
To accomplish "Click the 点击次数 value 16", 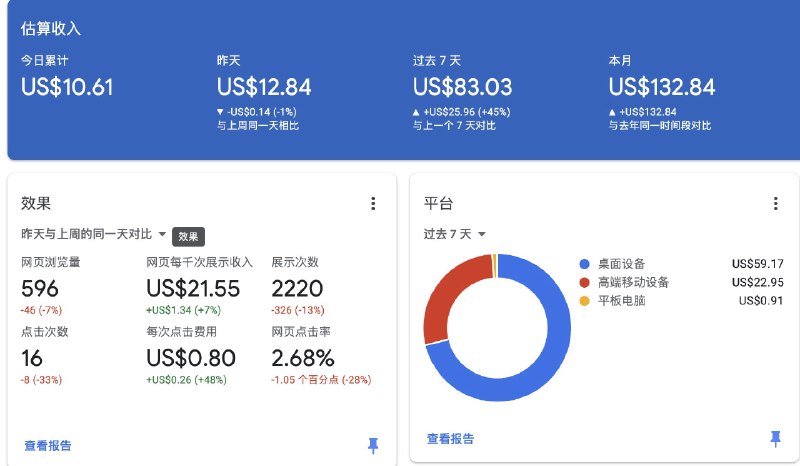I will click(32, 358).
